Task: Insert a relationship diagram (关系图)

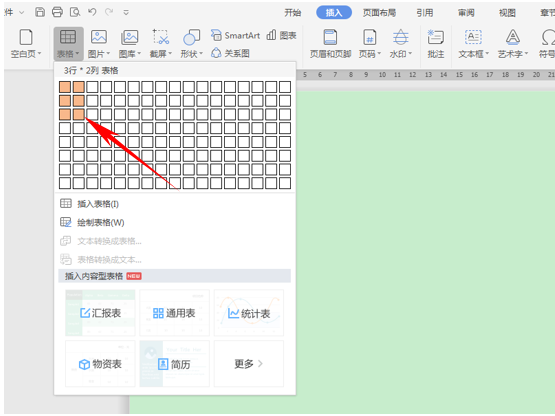Action: tap(230, 53)
